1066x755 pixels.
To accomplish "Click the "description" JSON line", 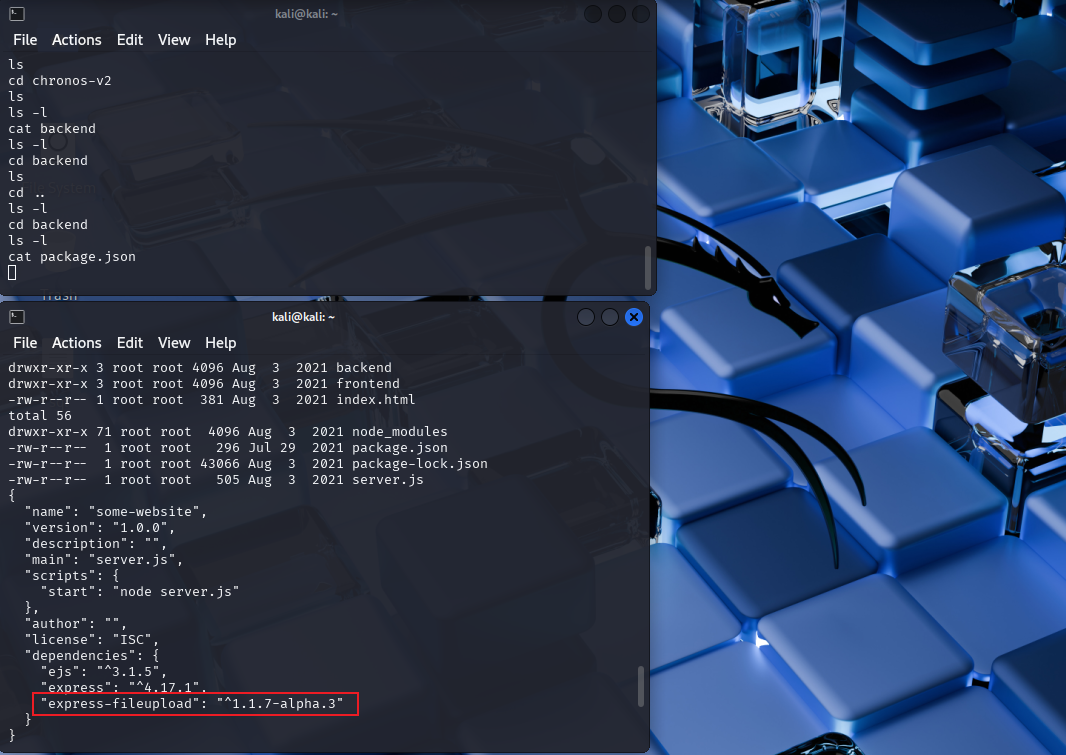I will click(96, 543).
